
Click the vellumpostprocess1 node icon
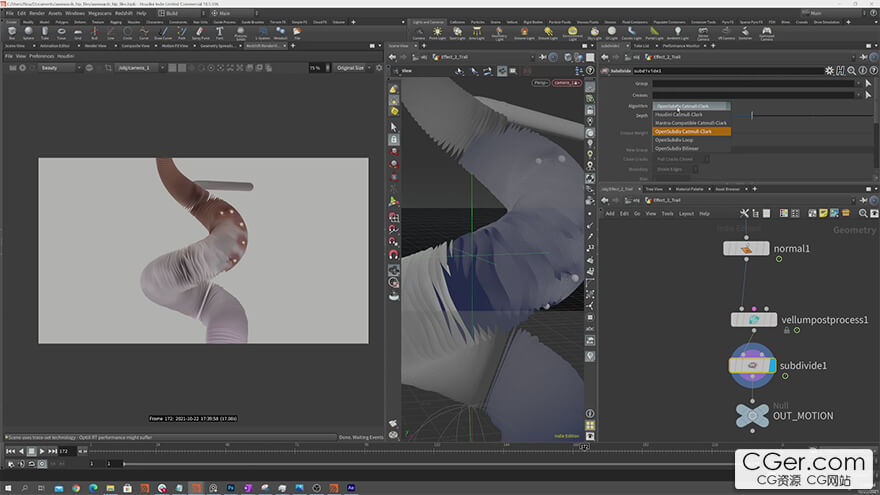click(x=753, y=320)
